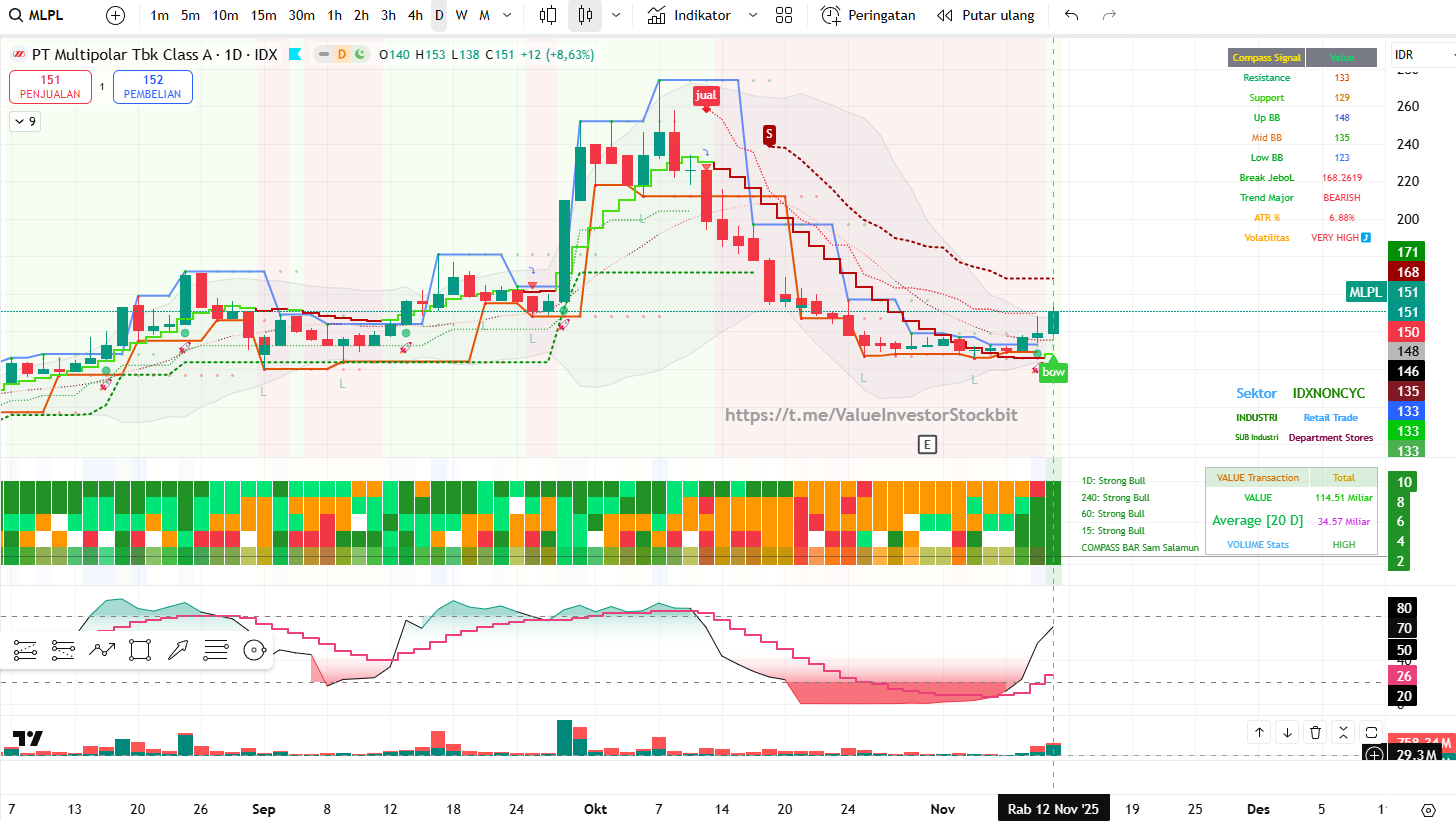Image resolution: width=1456 pixels, height=821 pixels.
Task: Click the 151 PENJUALAN sell button
Action: pyautogui.click(x=51, y=87)
